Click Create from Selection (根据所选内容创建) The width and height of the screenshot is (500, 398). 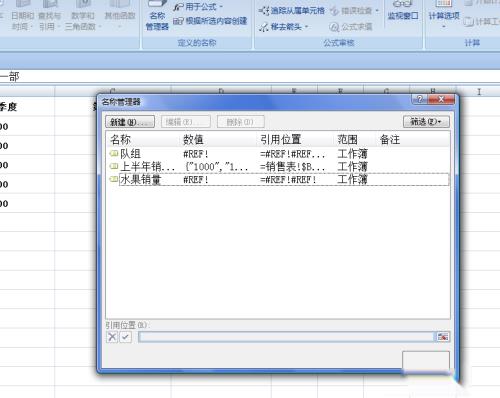210,21
